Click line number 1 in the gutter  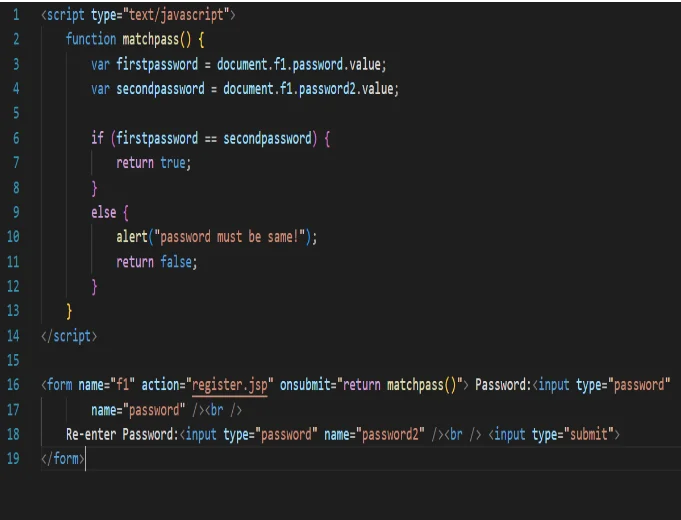[x=16, y=16]
